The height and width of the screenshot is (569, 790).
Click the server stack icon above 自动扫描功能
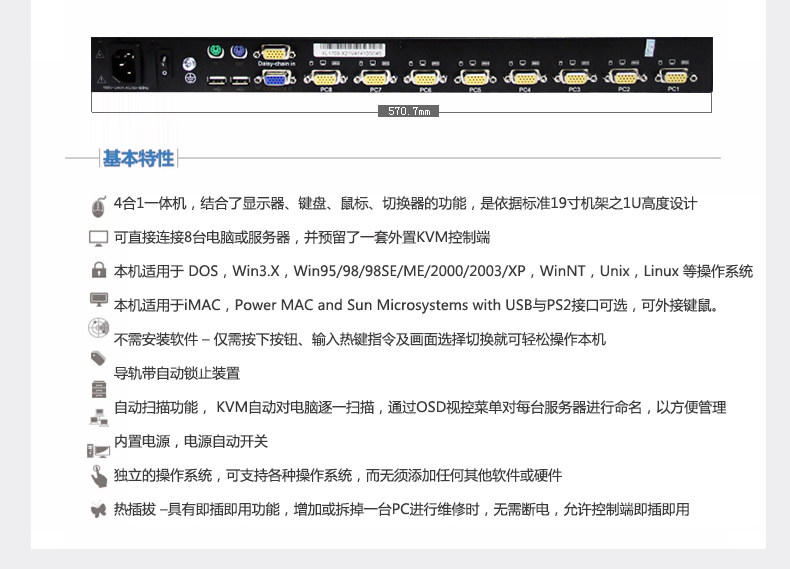point(99,389)
